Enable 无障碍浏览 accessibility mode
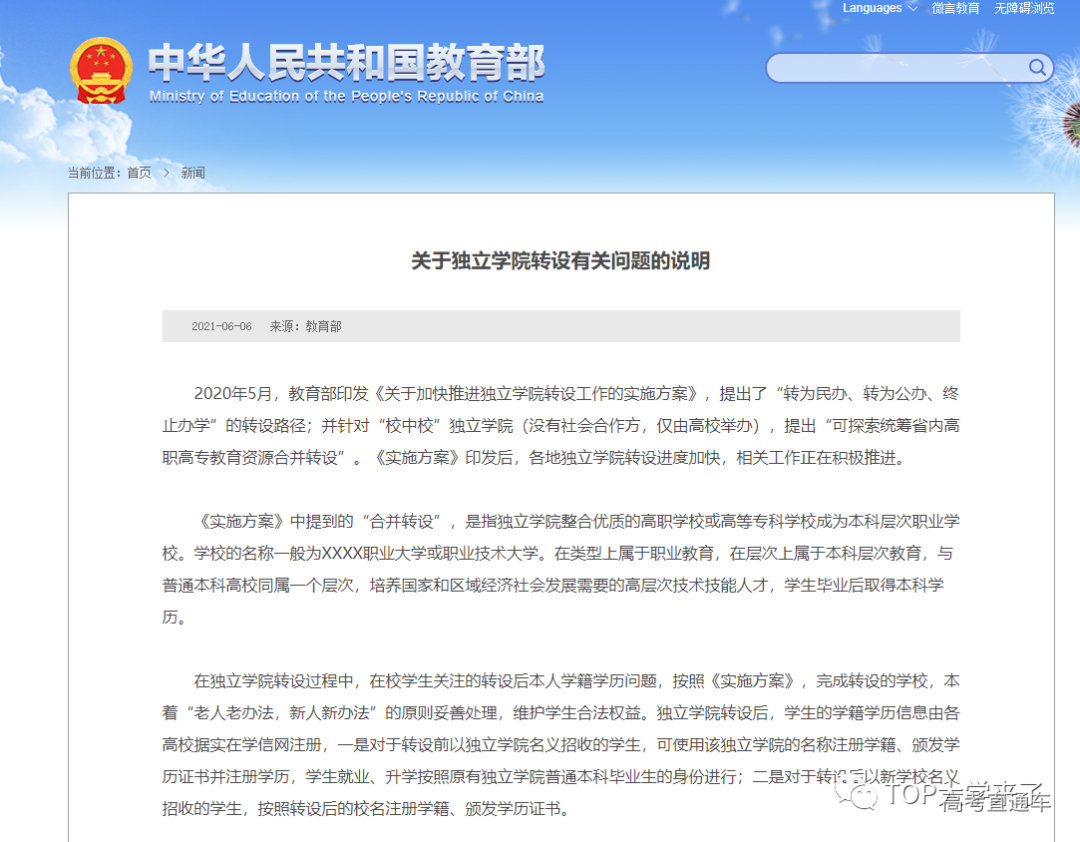The image size is (1080, 842). point(1023,8)
